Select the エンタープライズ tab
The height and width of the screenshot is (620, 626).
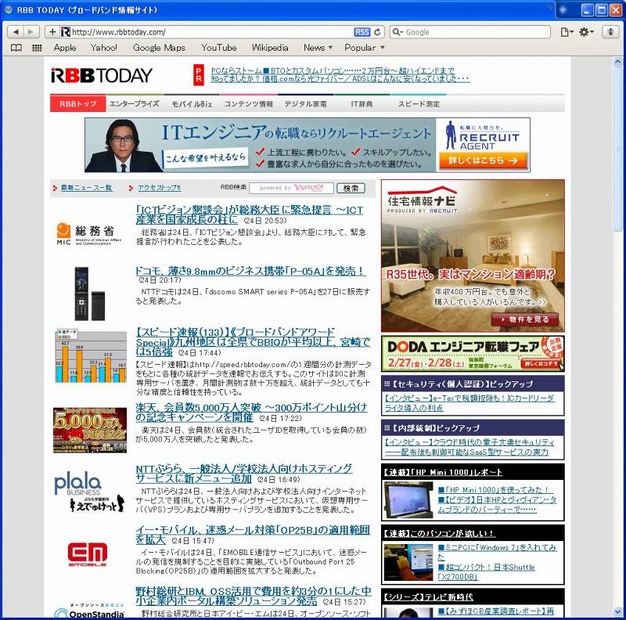pos(135,104)
